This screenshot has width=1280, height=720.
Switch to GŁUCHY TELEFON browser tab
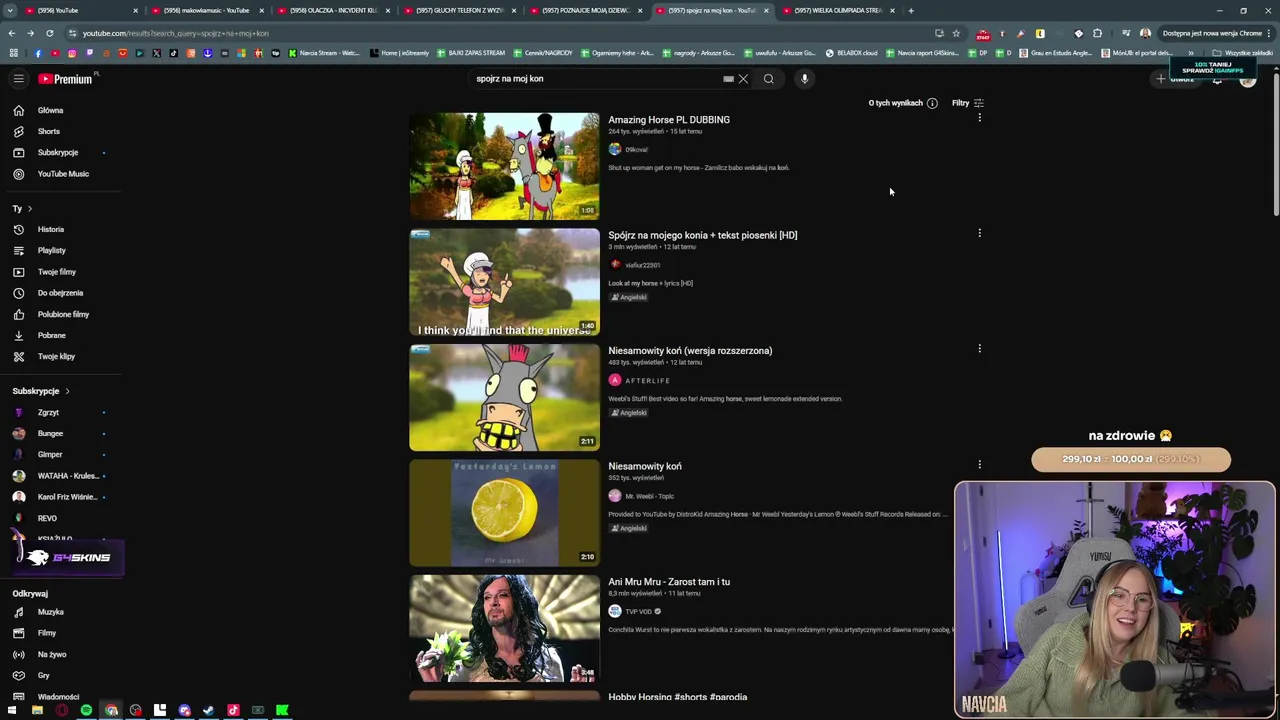pyautogui.click(x=458, y=10)
